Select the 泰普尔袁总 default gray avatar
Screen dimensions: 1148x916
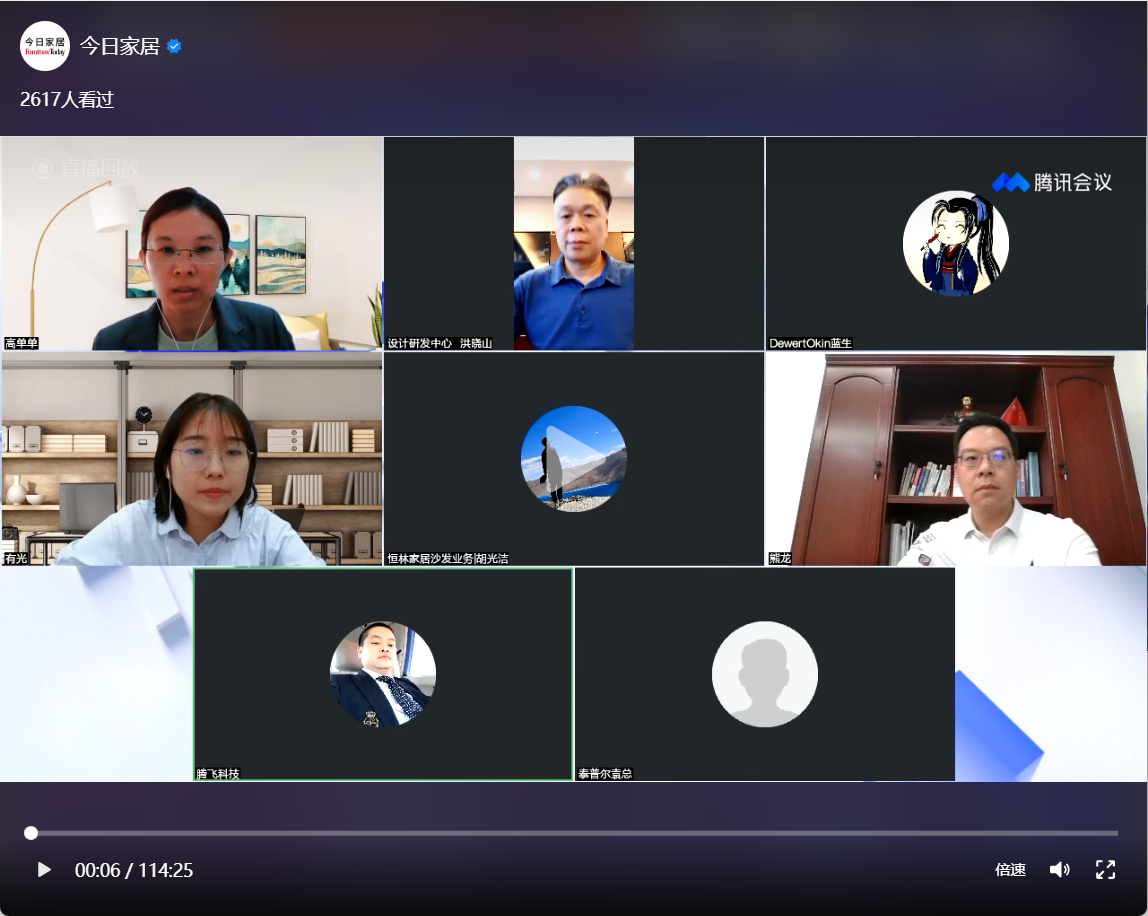point(765,674)
